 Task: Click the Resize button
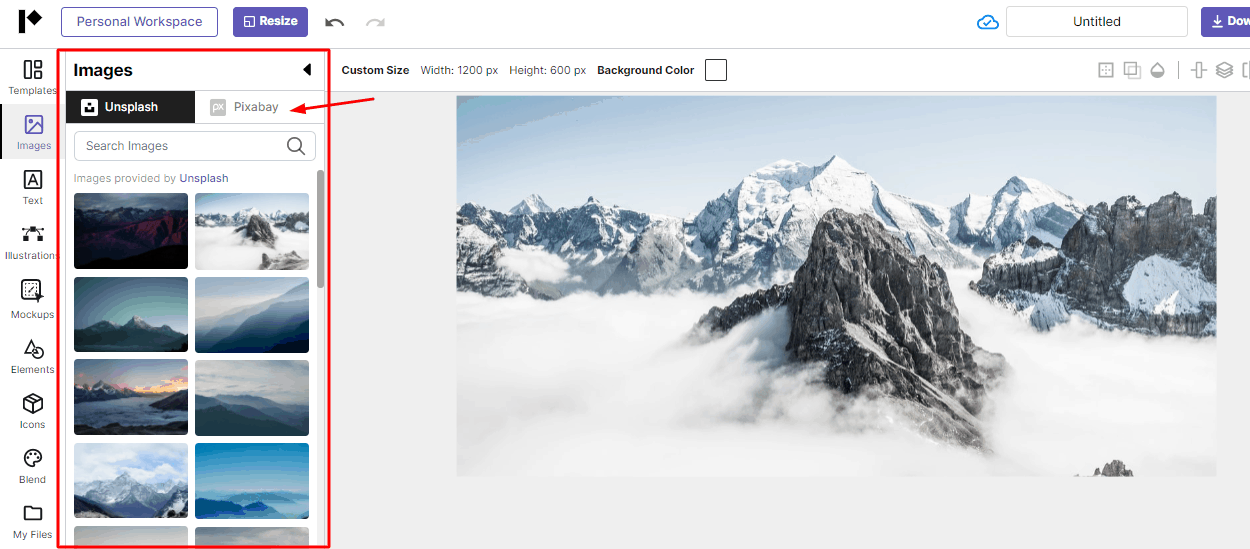click(x=270, y=22)
